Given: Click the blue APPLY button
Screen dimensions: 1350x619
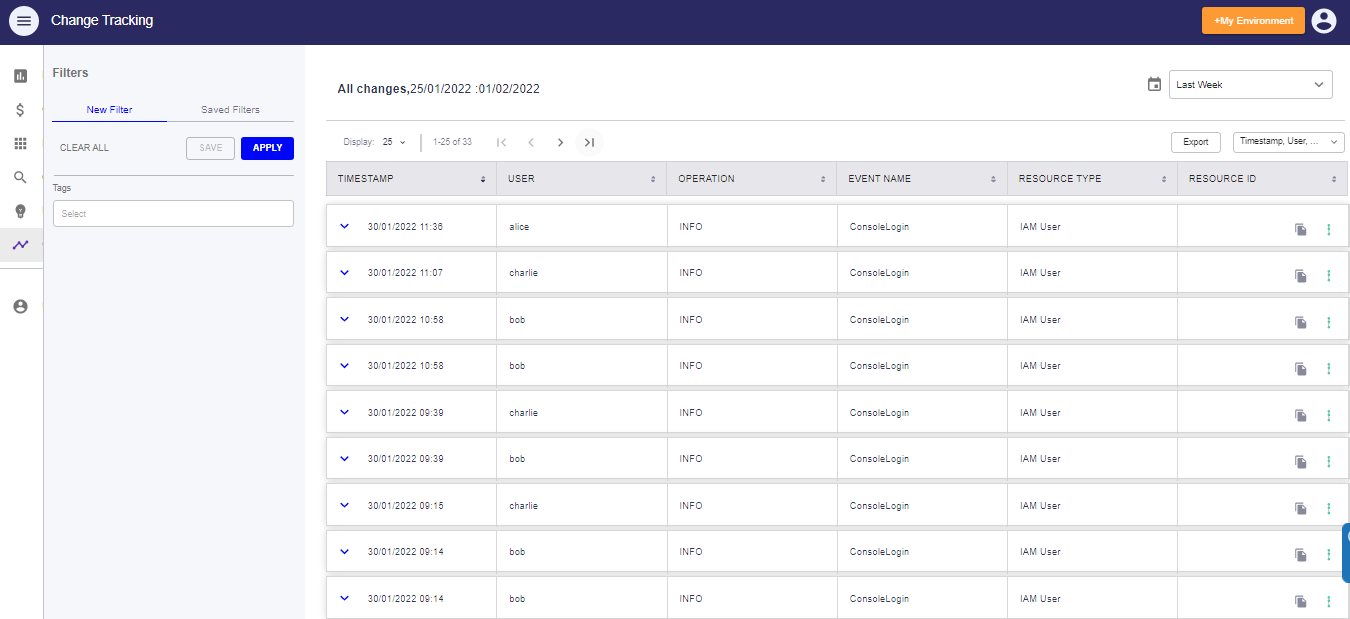Looking at the screenshot, I should pyautogui.click(x=267, y=148).
